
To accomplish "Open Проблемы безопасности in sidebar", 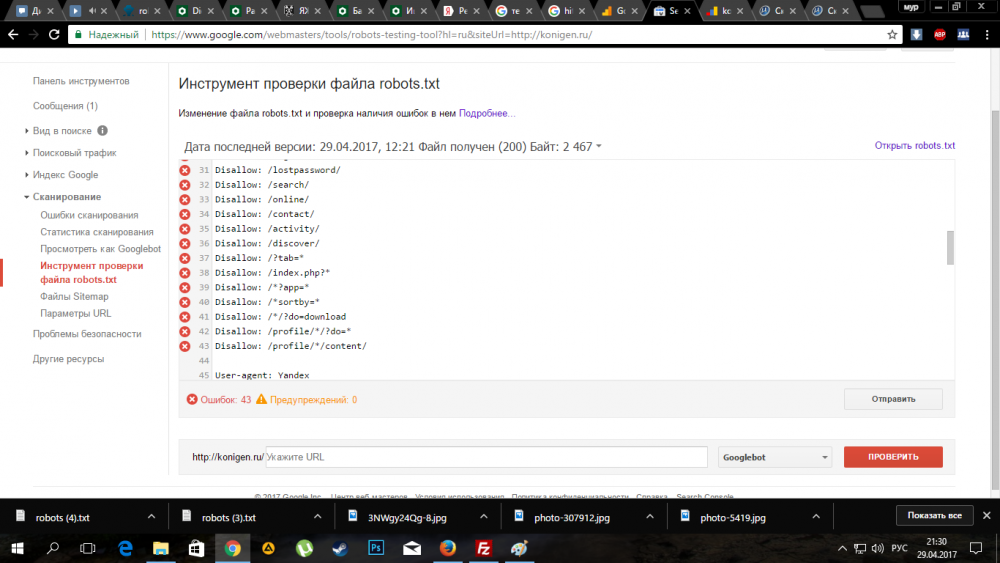I will pos(87,334).
